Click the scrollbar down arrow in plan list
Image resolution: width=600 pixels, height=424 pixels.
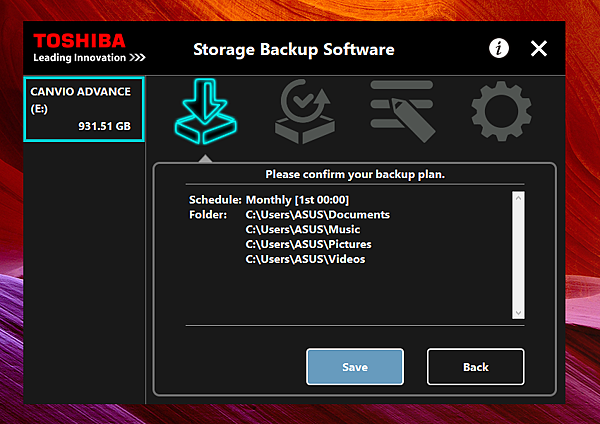pyautogui.click(x=518, y=313)
